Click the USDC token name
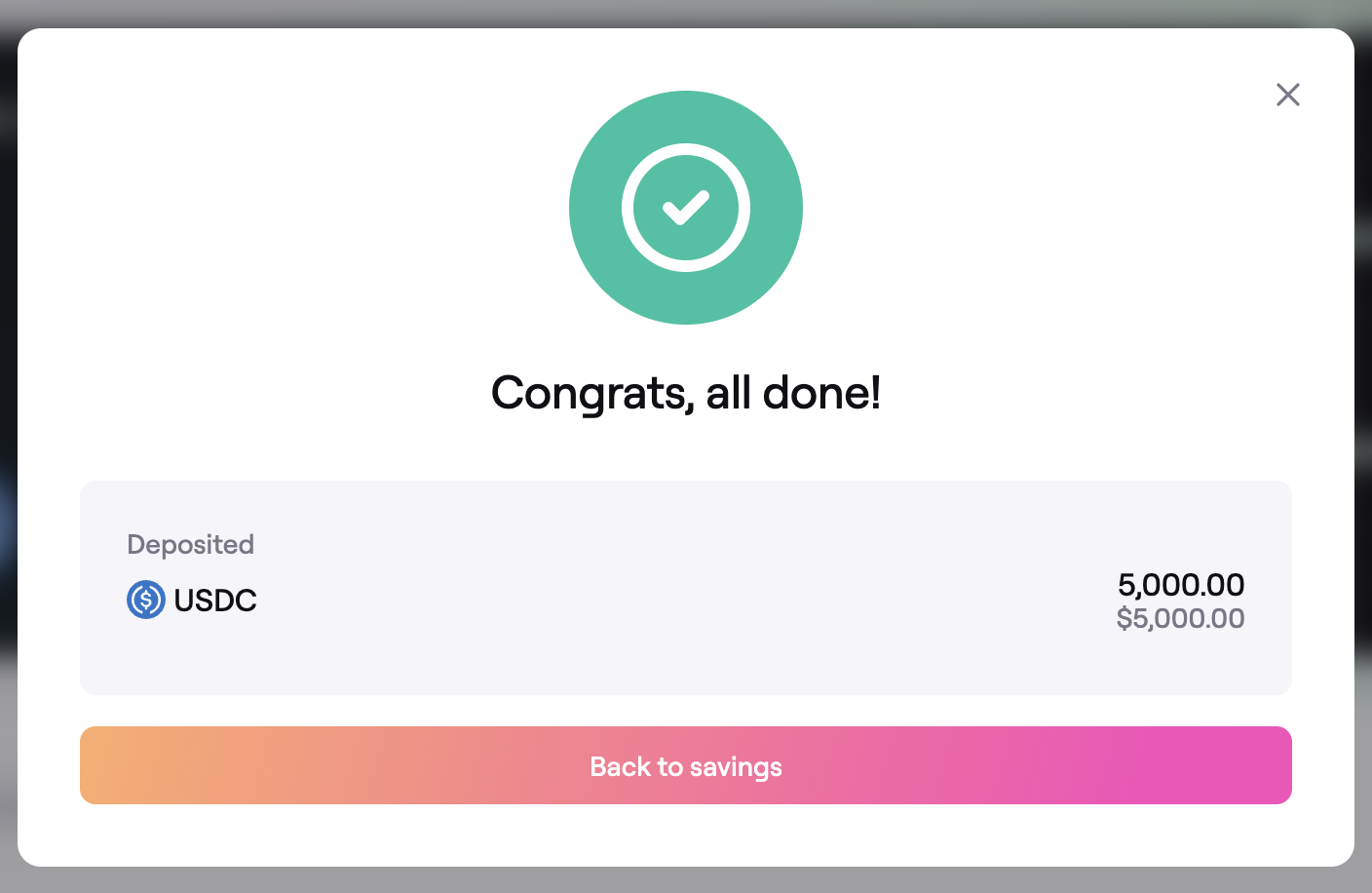1372x893 pixels. click(x=215, y=601)
